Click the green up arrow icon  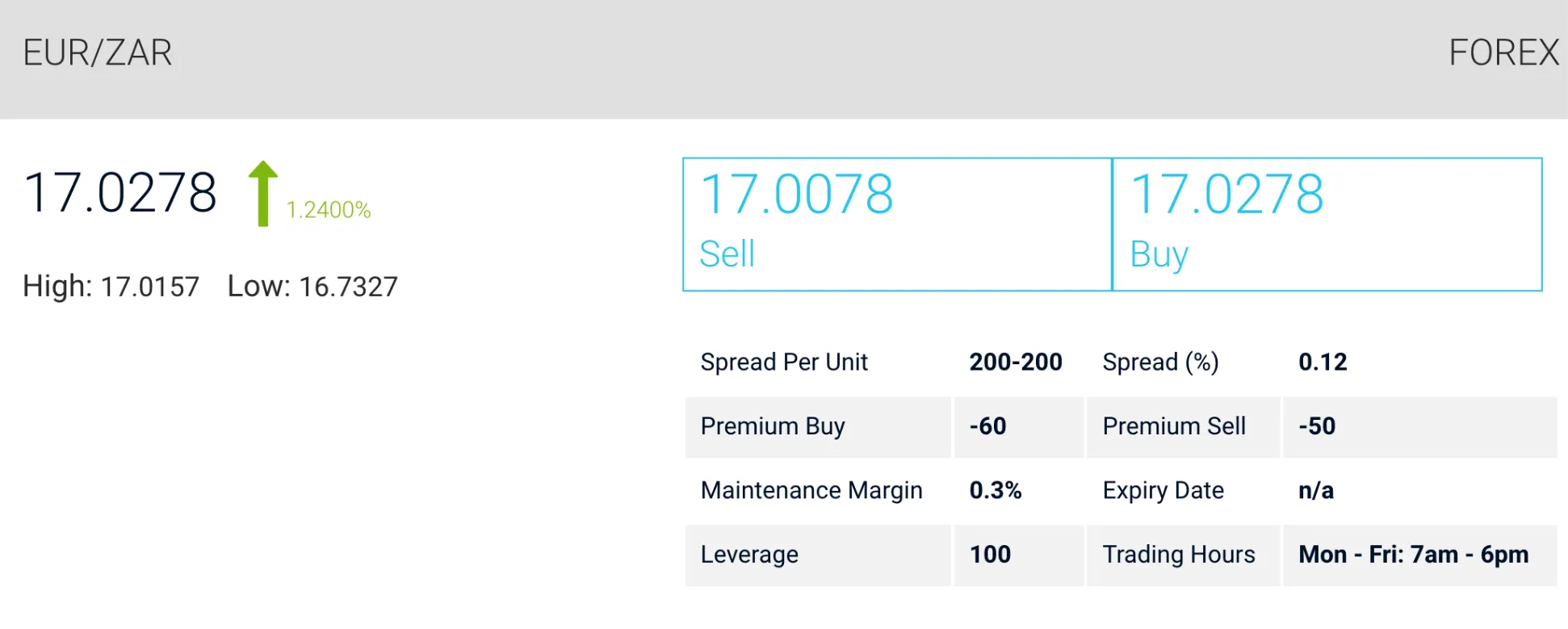click(262, 193)
